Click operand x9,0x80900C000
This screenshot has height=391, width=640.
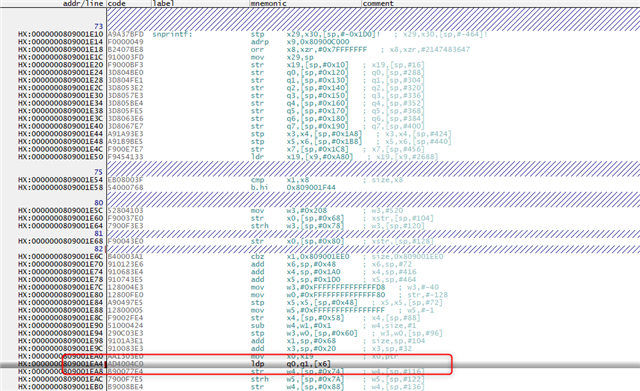tap(318, 42)
